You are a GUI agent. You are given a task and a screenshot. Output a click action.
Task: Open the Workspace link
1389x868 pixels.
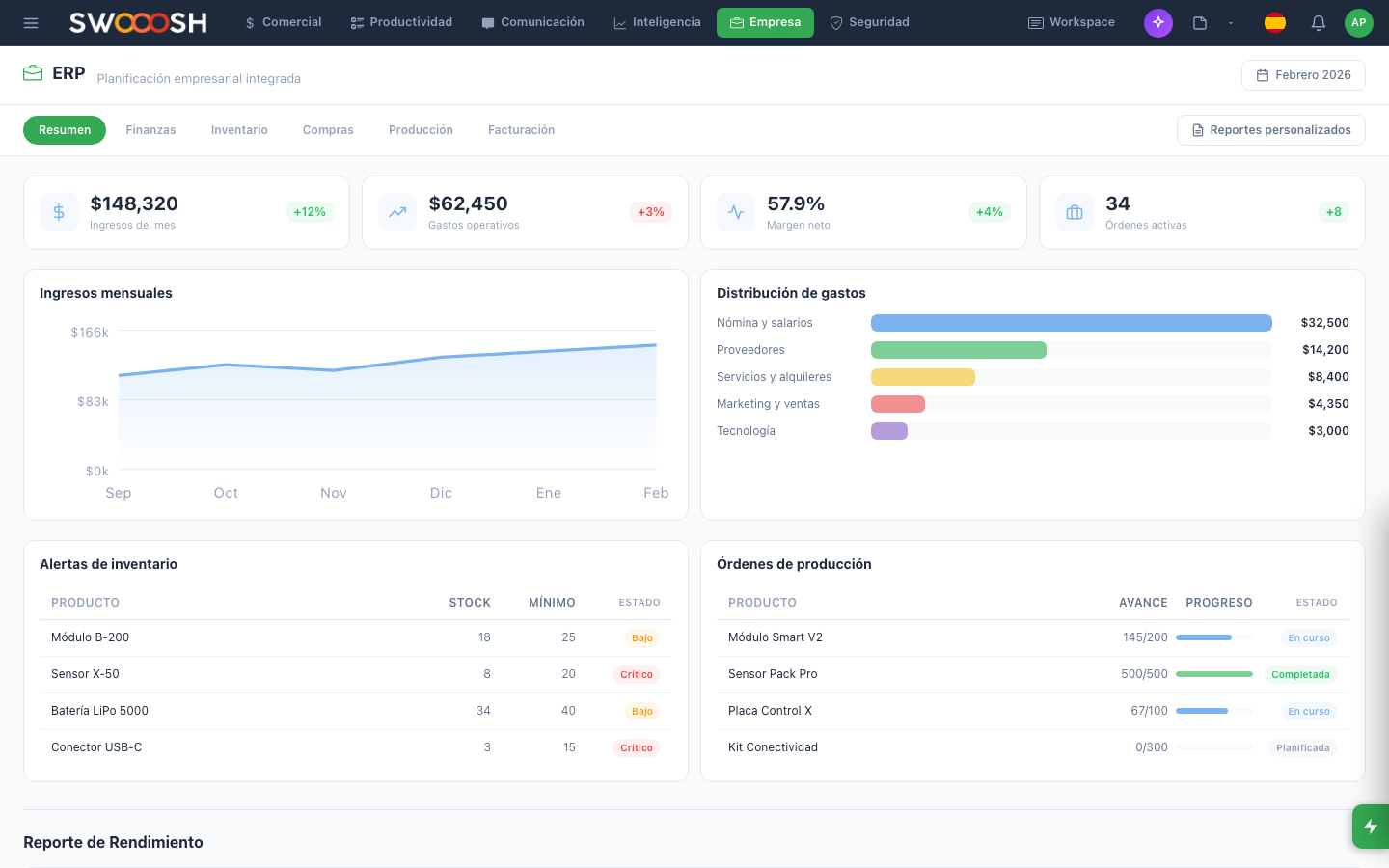[x=1071, y=22]
